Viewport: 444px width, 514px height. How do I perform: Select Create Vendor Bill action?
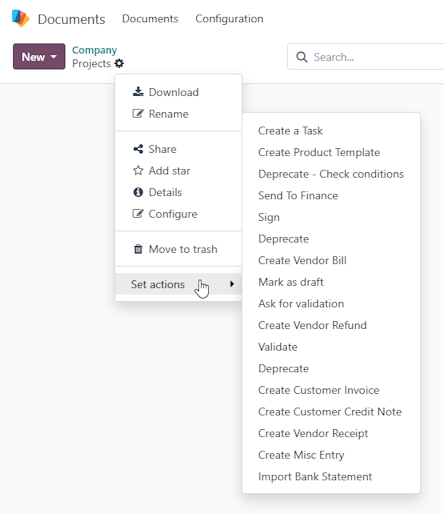pyautogui.click(x=302, y=260)
